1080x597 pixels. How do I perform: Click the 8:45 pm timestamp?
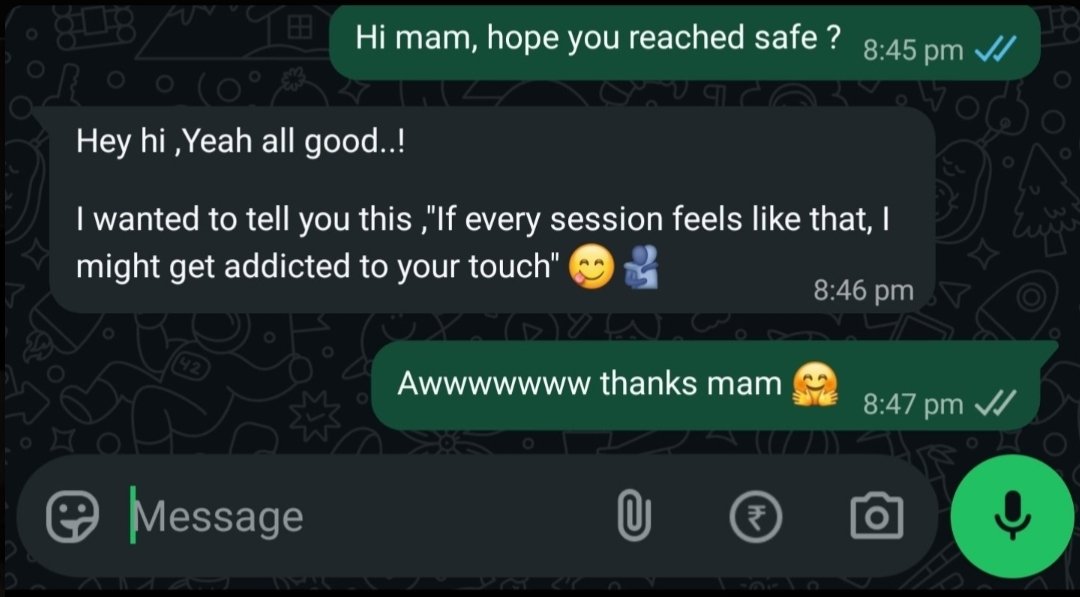tap(913, 51)
